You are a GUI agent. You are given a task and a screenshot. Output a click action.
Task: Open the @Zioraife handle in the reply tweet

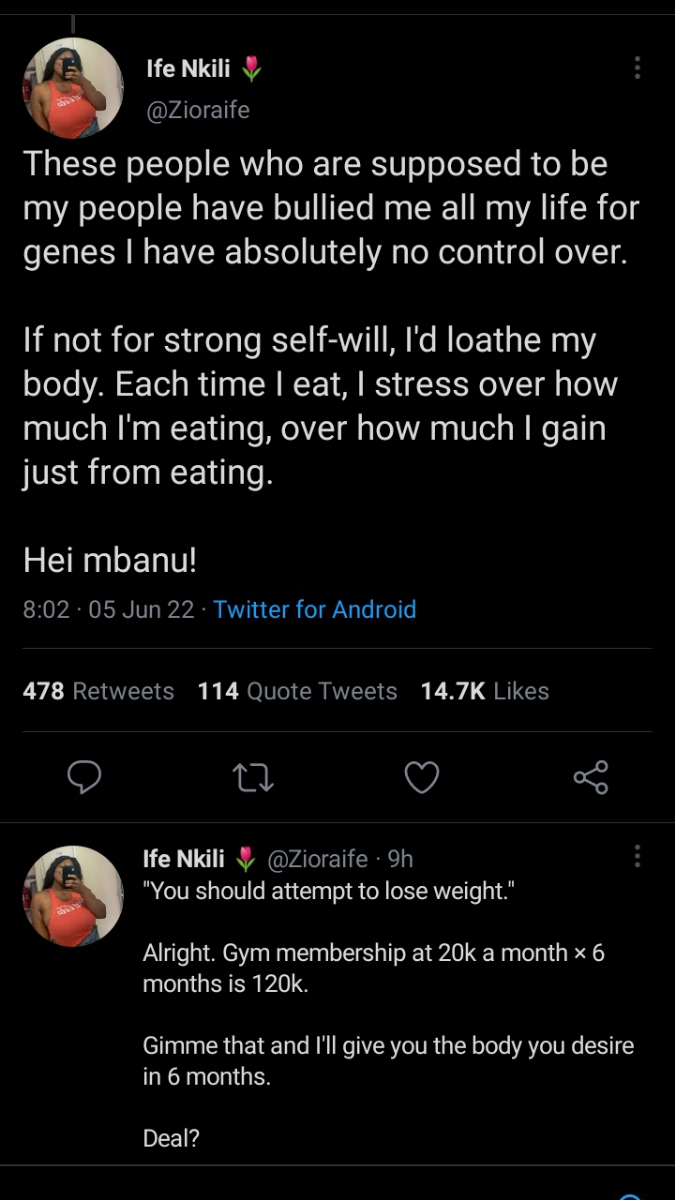coord(316,858)
